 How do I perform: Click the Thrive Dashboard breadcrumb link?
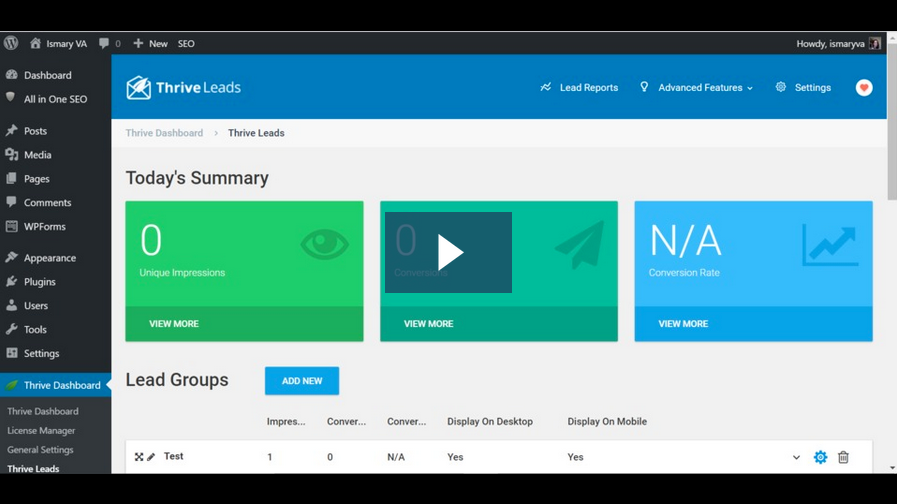tap(164, 133)
